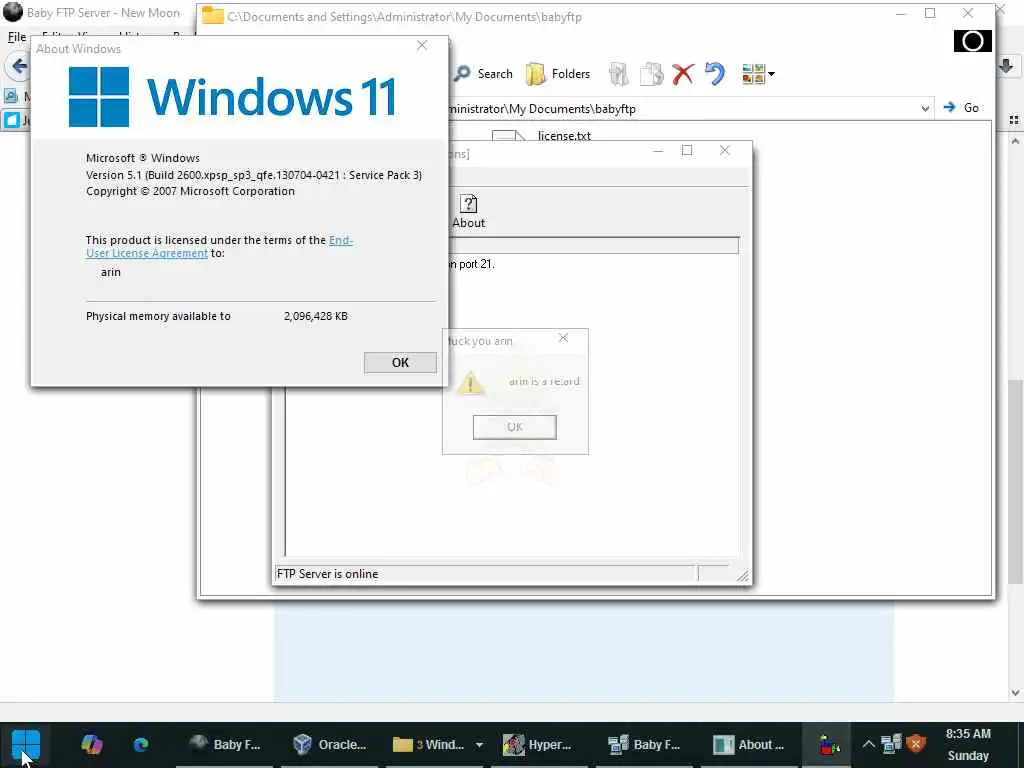The width and height of the screenshot is (1024, 768).
Task: Click the red X Delete icon
Action: (682, 74)
